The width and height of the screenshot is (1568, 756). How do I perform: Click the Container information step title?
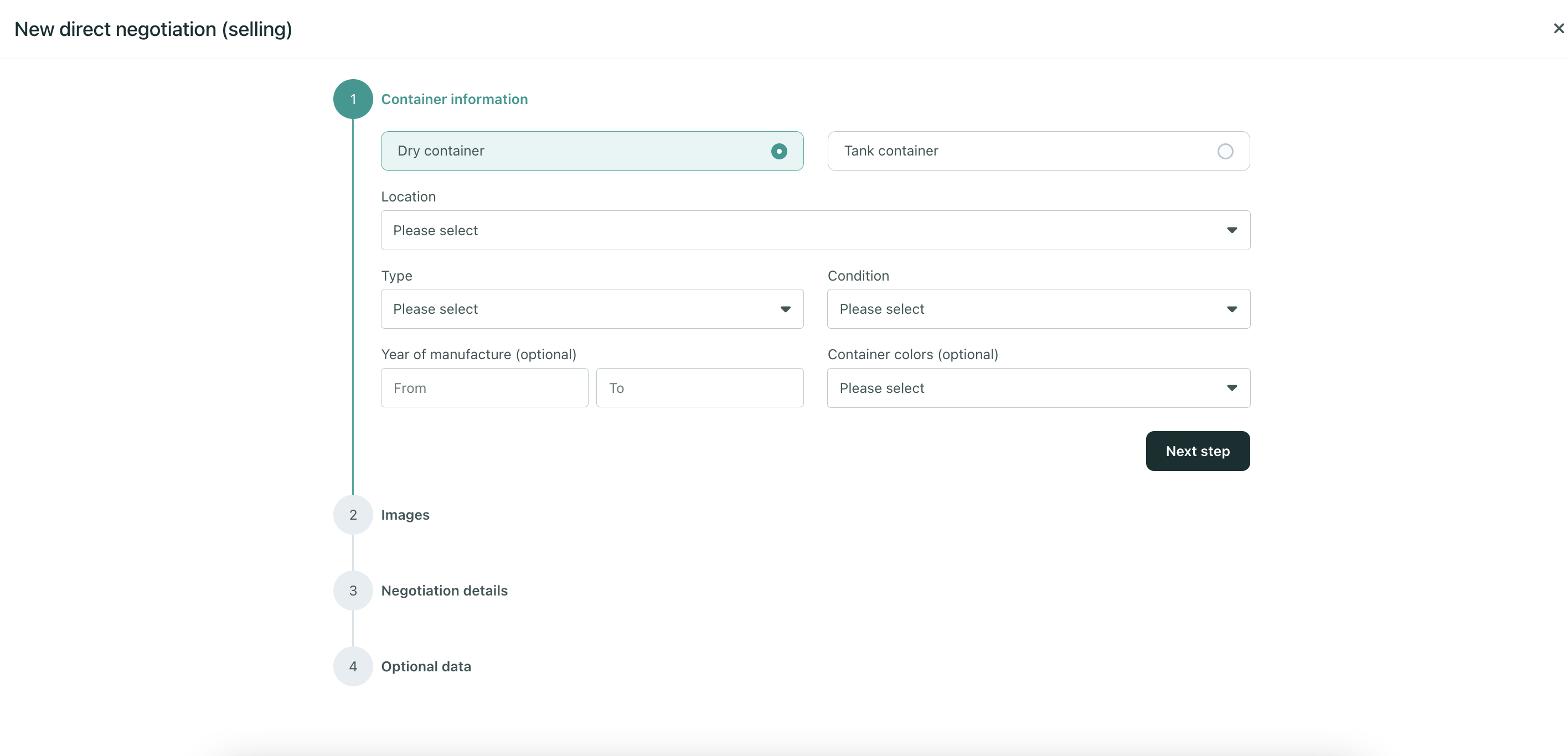(x=455, y=99)
